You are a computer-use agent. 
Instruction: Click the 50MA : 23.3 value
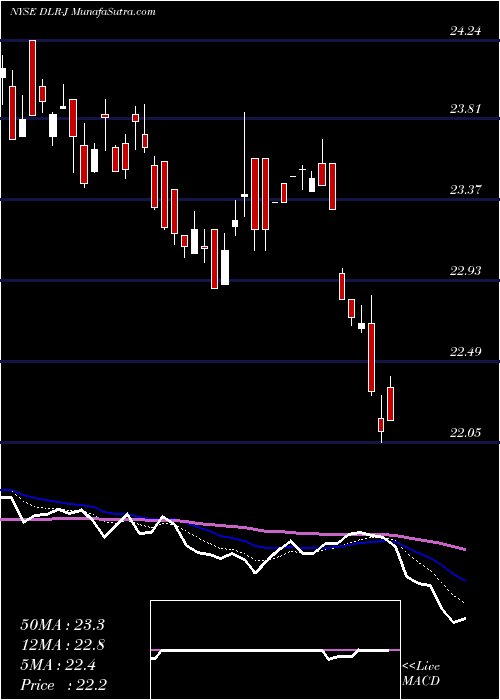coord(62,625)
